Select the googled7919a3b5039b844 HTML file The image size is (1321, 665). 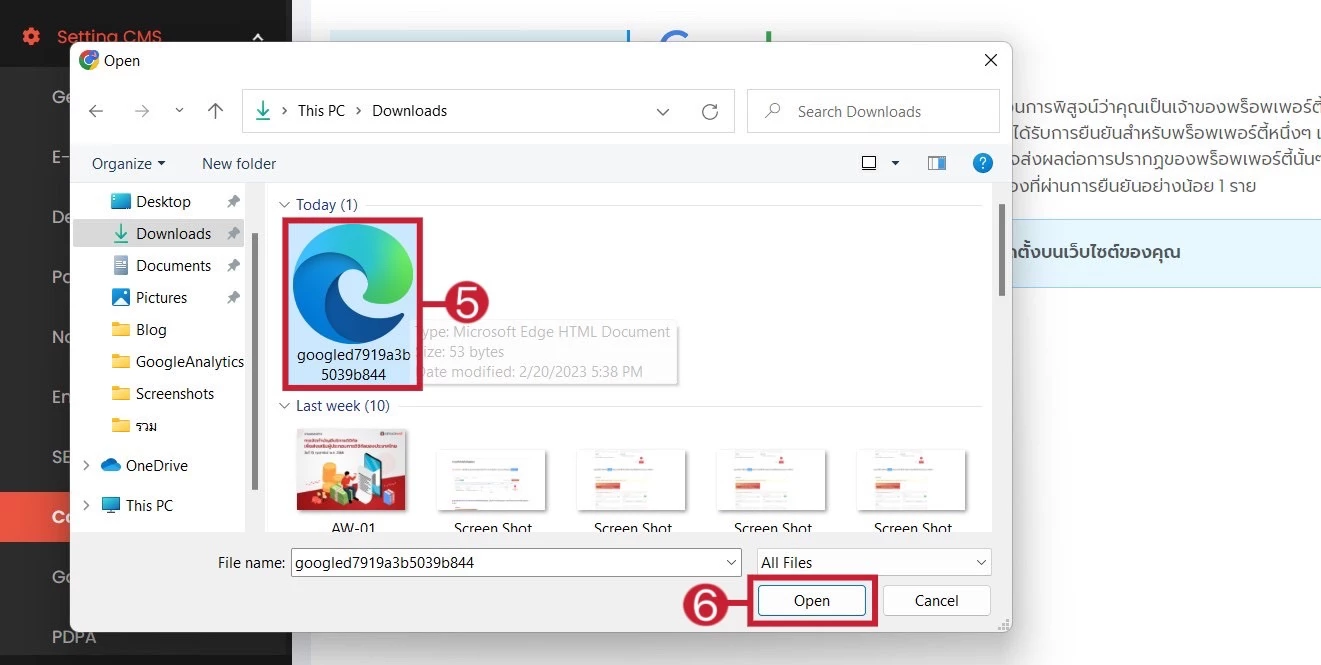coord(352,303)
